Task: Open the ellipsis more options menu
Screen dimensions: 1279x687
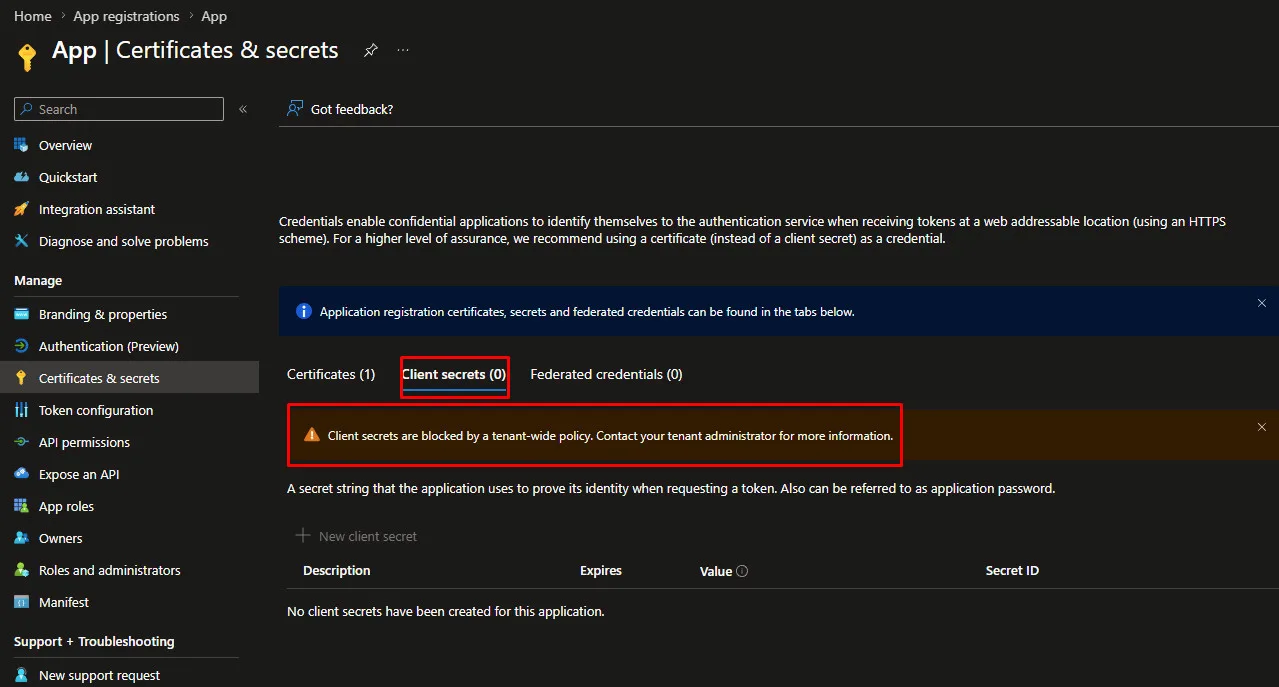Action: [403, 50]
